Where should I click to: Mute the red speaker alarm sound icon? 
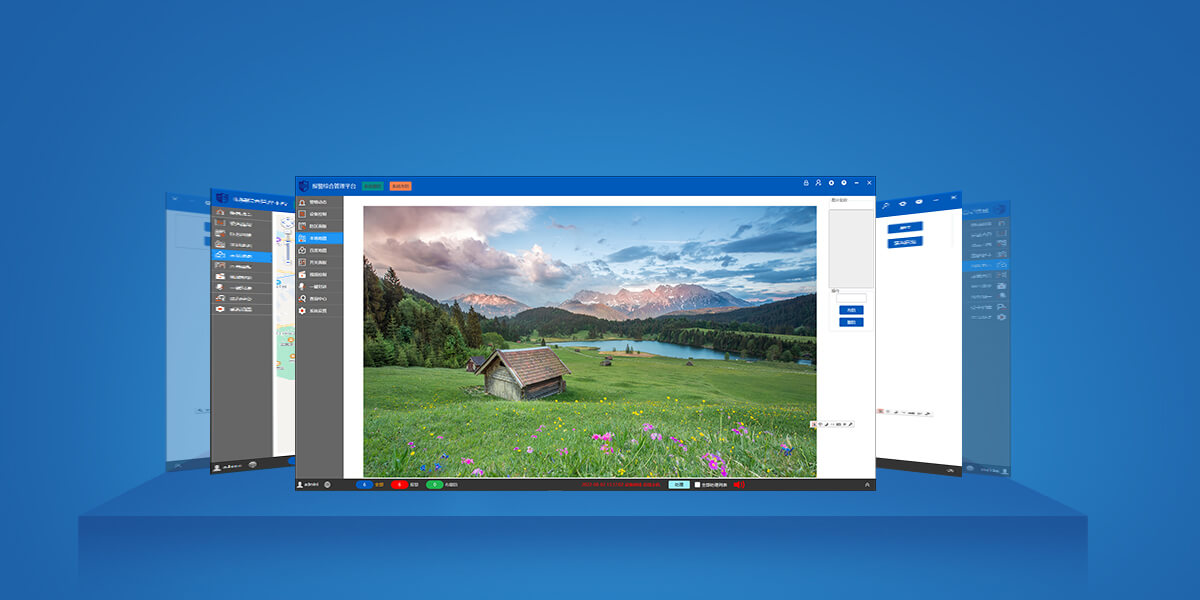pos(738,485)
